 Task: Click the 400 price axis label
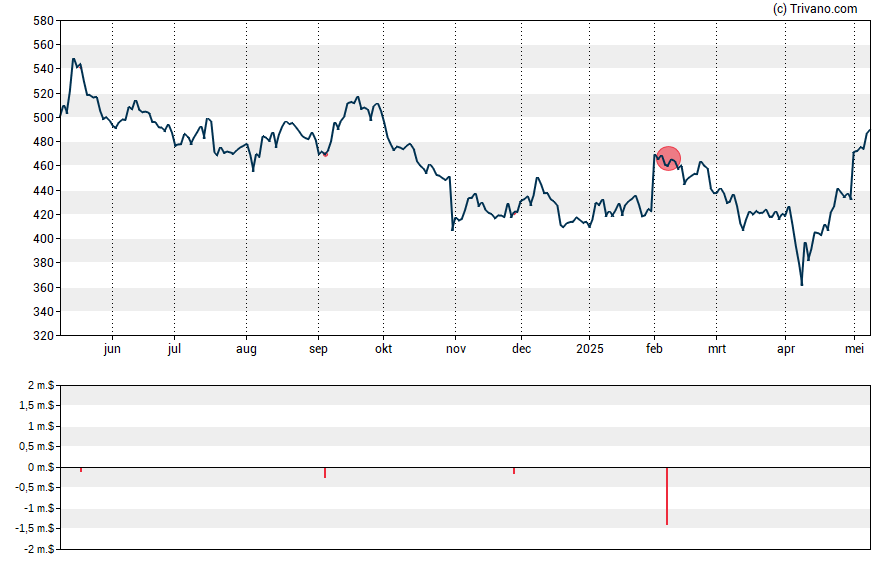[44, 238]
